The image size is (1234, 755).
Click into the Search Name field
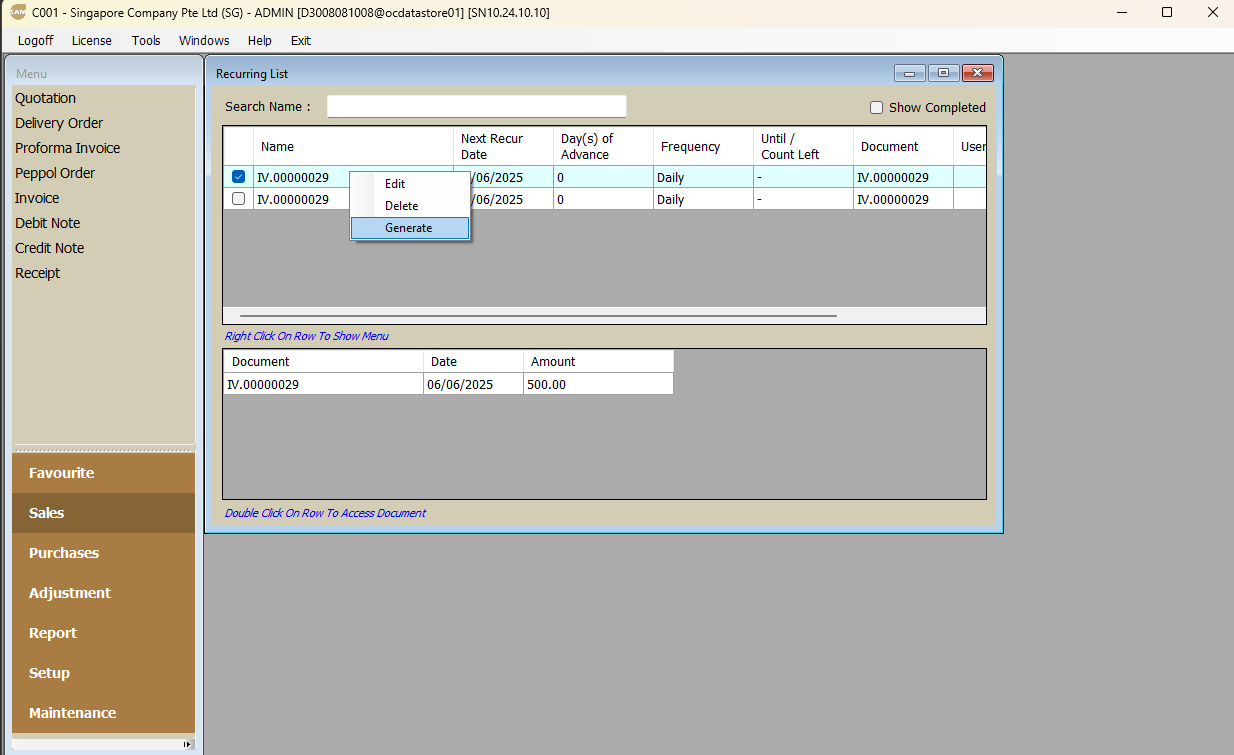[x=476, y=107]
